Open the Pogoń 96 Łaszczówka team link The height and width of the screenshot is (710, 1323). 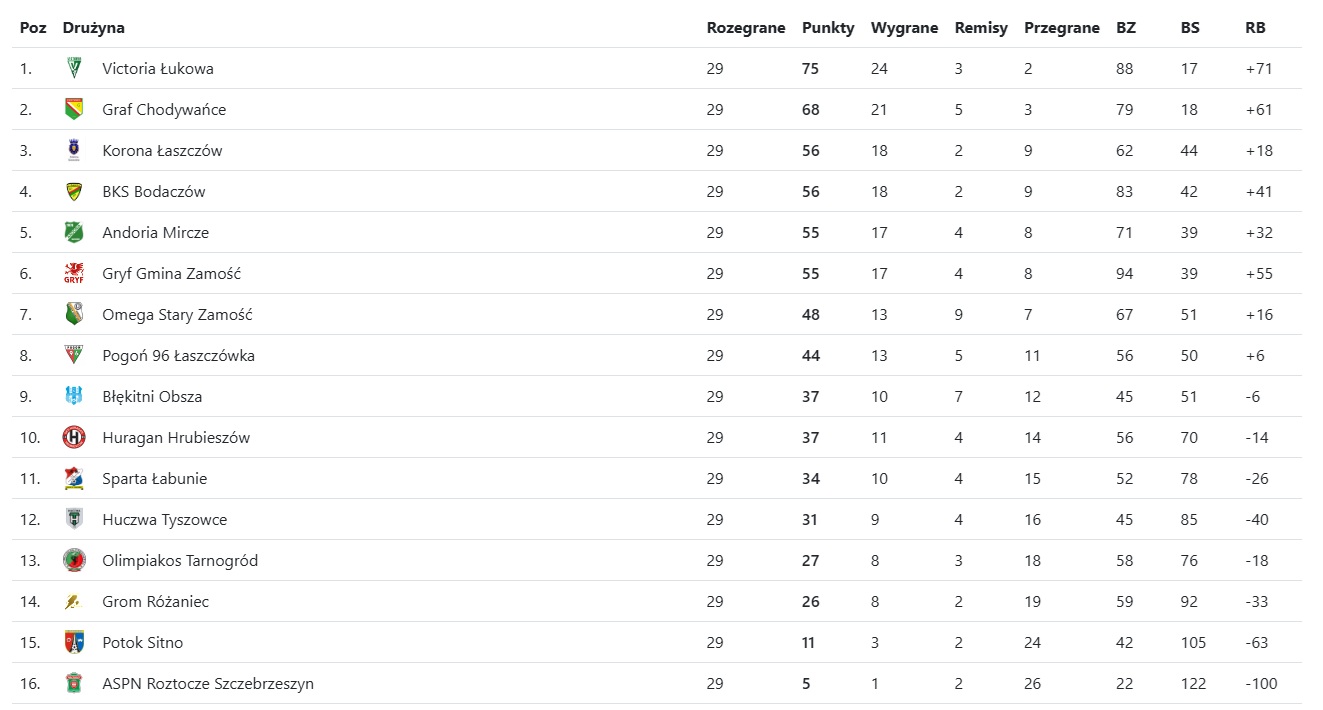coord(178,356)
